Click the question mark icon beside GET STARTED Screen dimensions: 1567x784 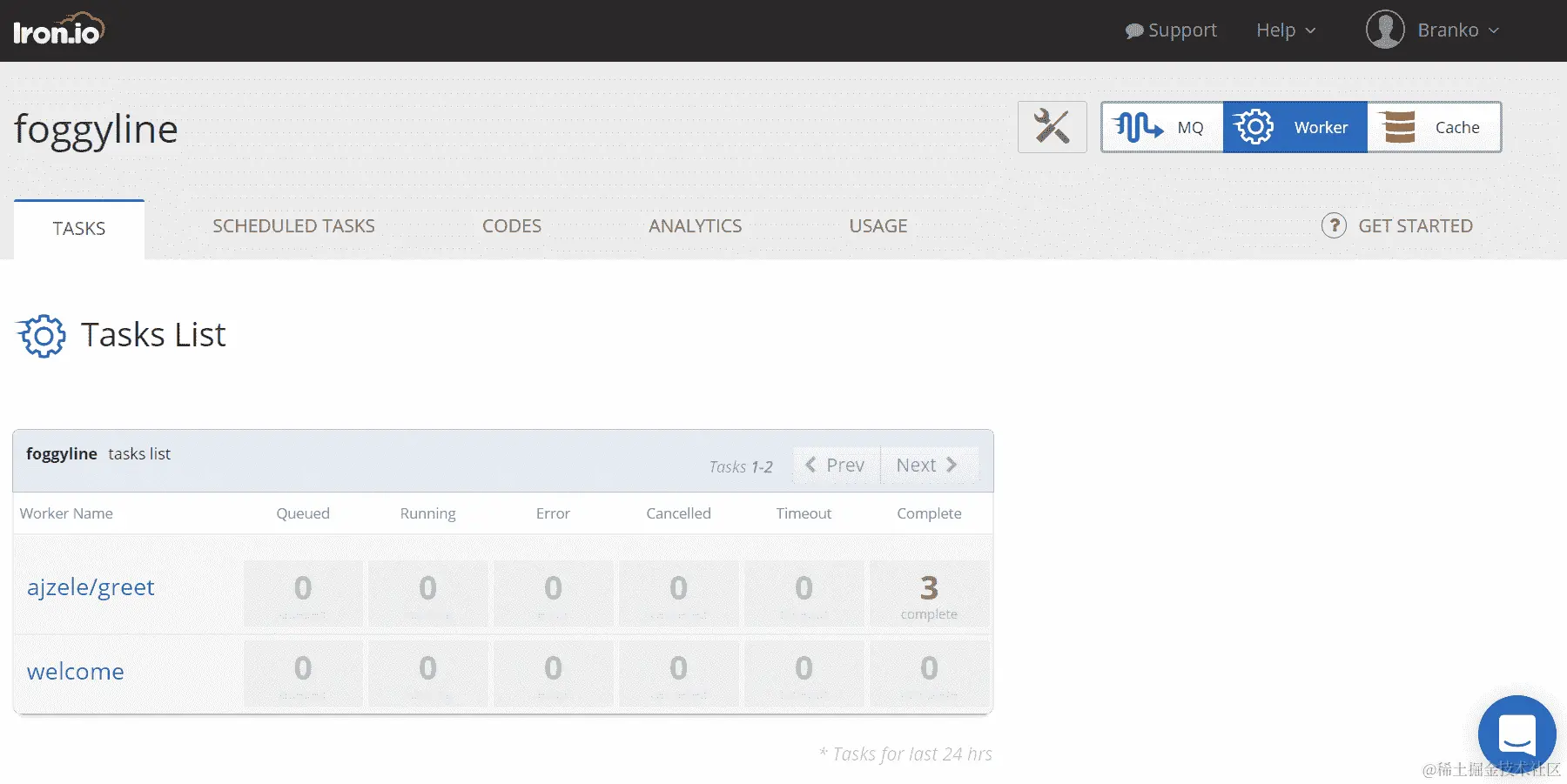(x=1334, y=226)
